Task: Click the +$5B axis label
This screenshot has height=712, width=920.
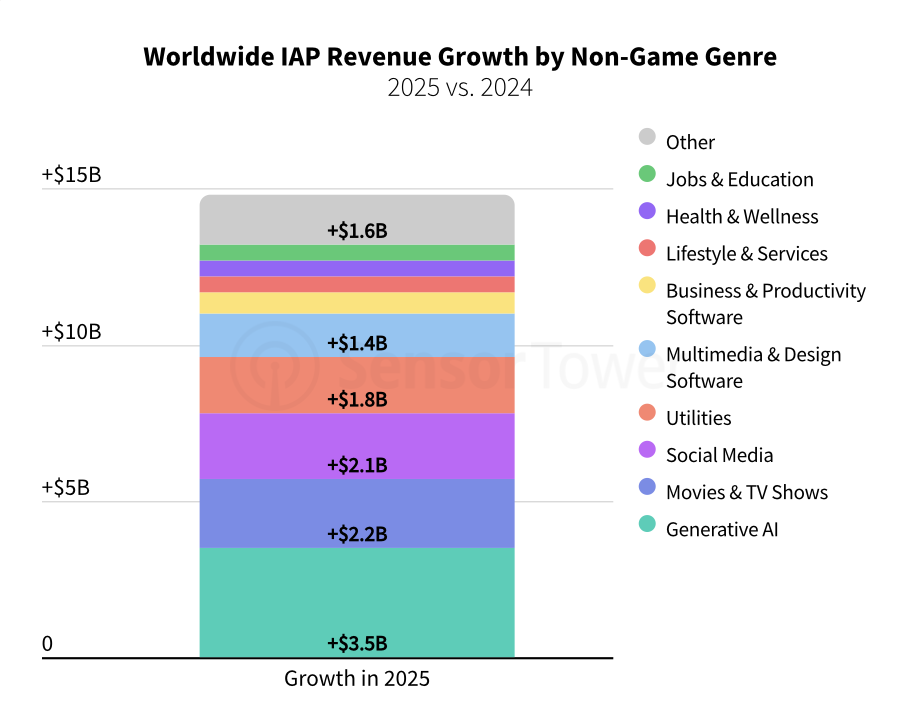Action: coord(65,487)
